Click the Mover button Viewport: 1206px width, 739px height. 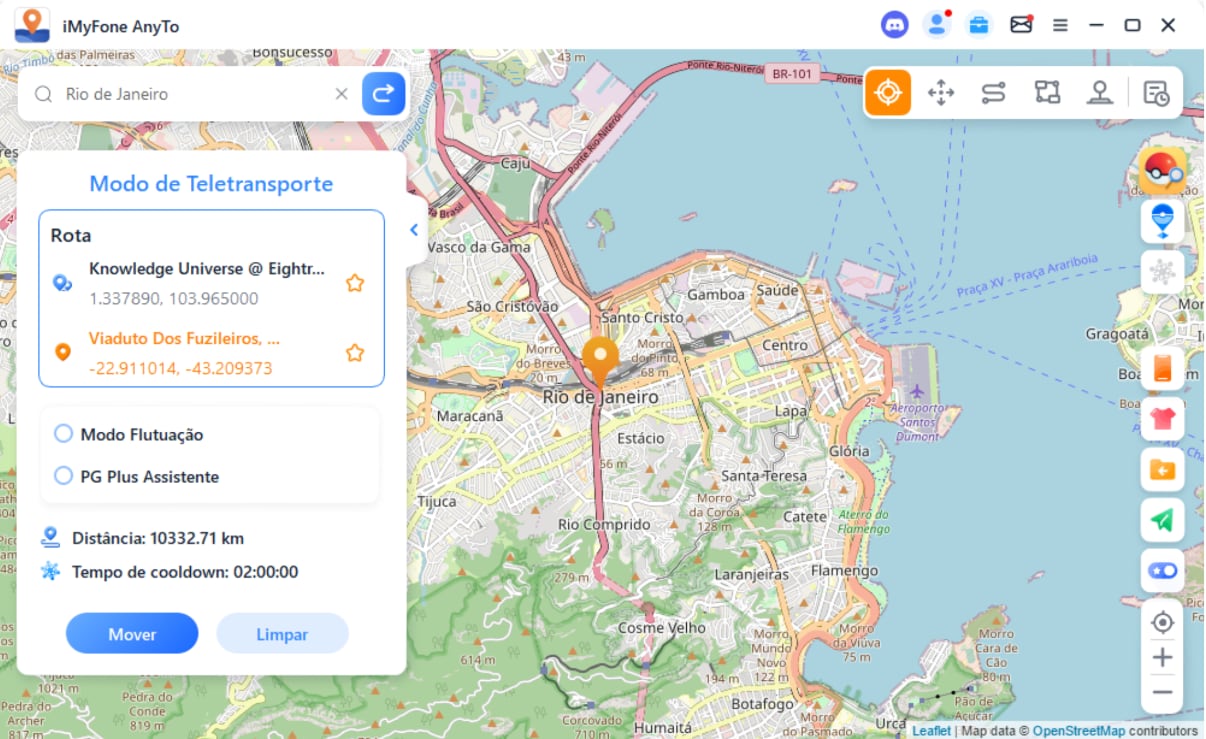point(132,634)
